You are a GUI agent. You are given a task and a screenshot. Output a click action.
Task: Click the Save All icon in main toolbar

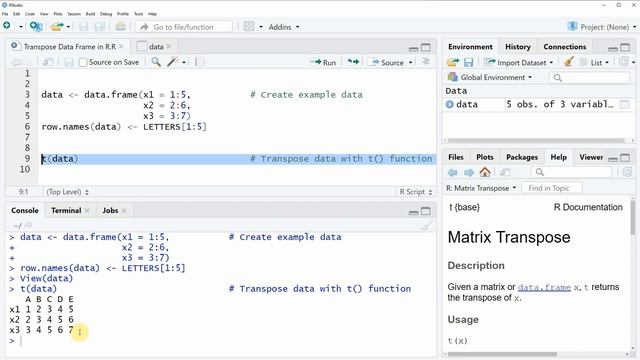100,27
